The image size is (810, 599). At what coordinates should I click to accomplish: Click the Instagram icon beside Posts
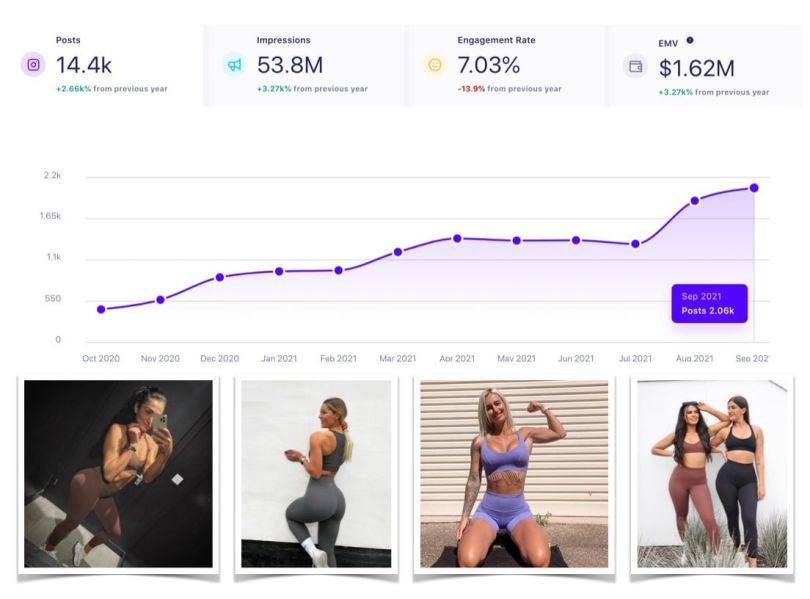[x=33, y=65]
